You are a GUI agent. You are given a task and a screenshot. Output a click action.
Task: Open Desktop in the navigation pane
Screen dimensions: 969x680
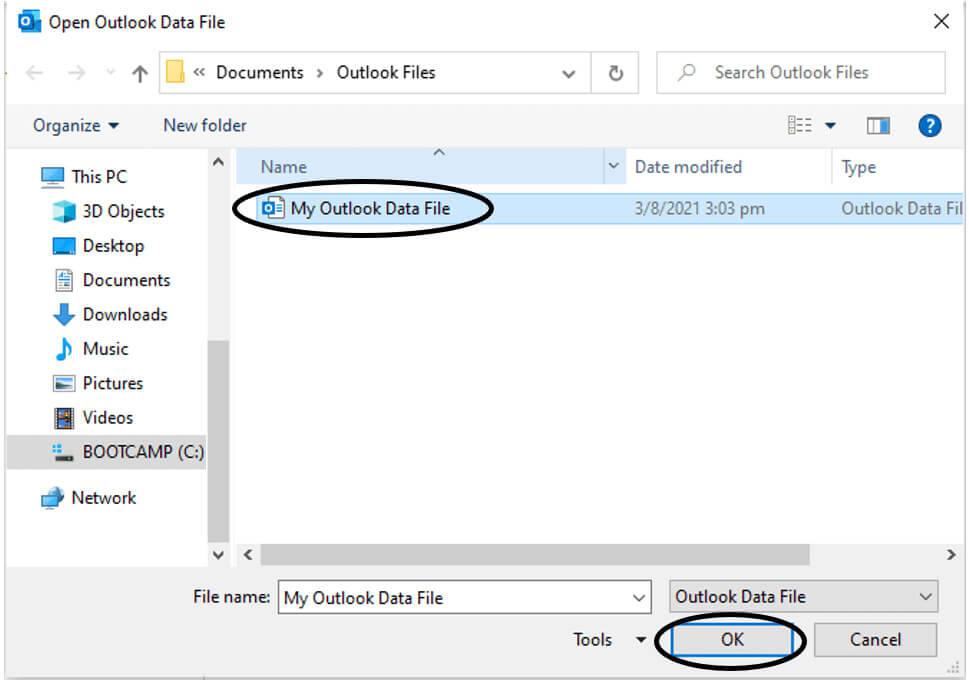[113, 246]
